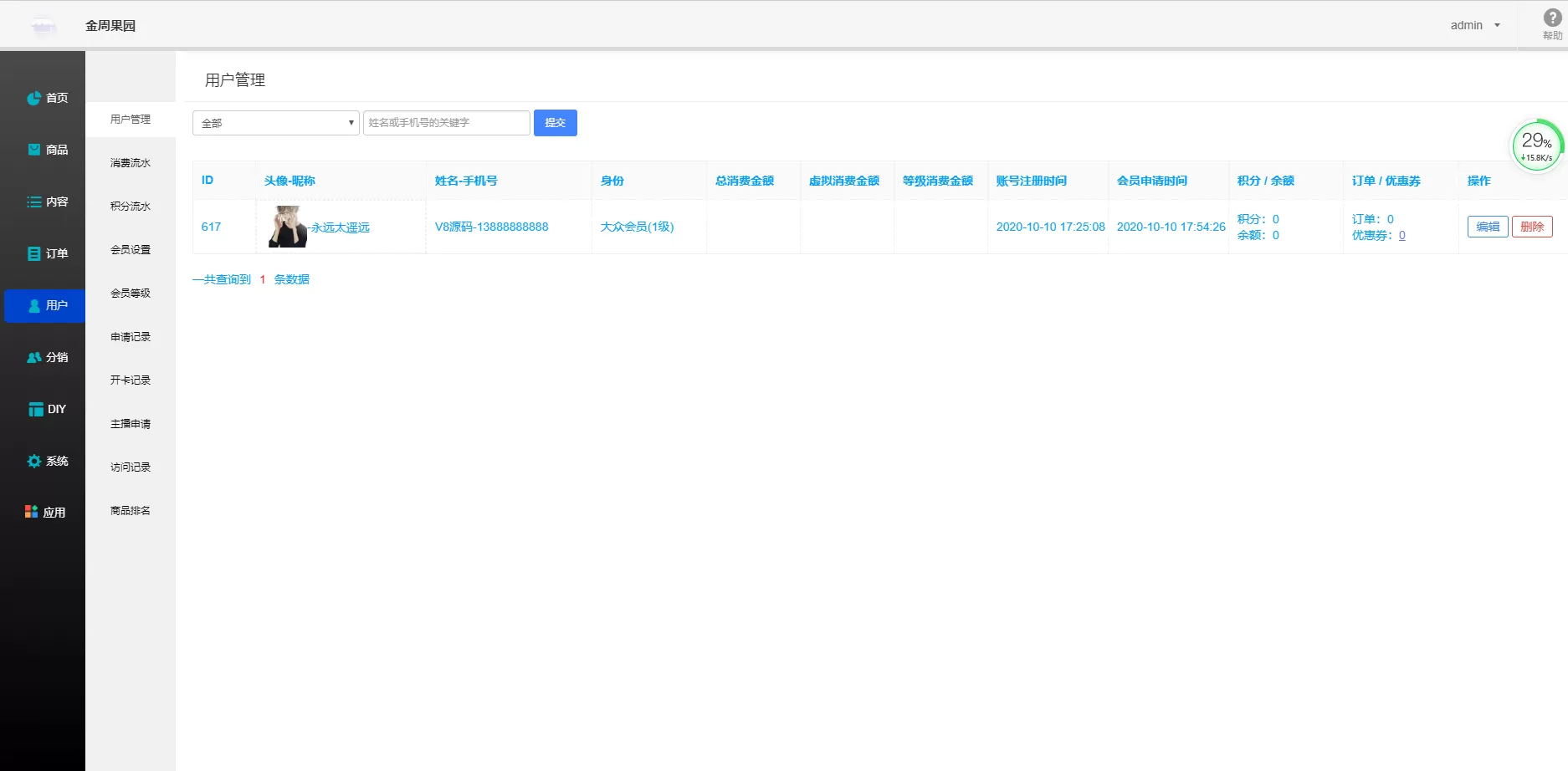Open the 商品 products icon in sidebar
The height and width of the screenshot is (771, 1568).
33,150
